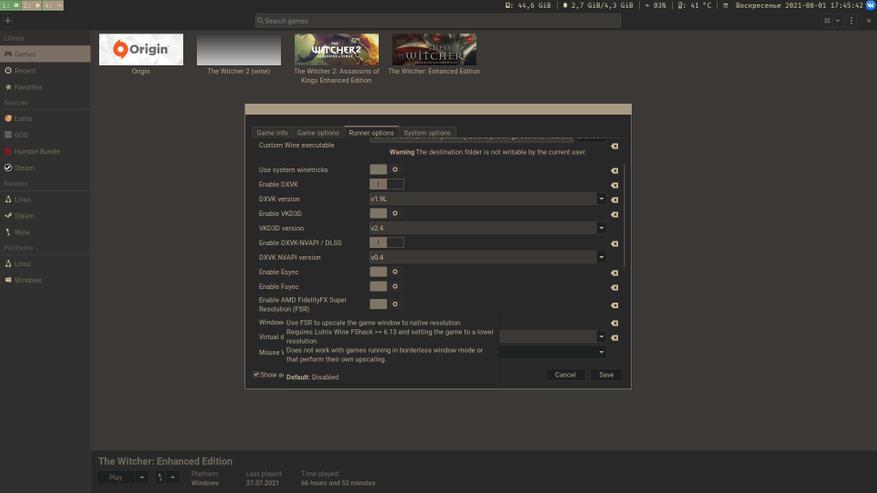Reset the Virtual desktop resolution option
Screen dimensions: 877x493
pos(615,337)
